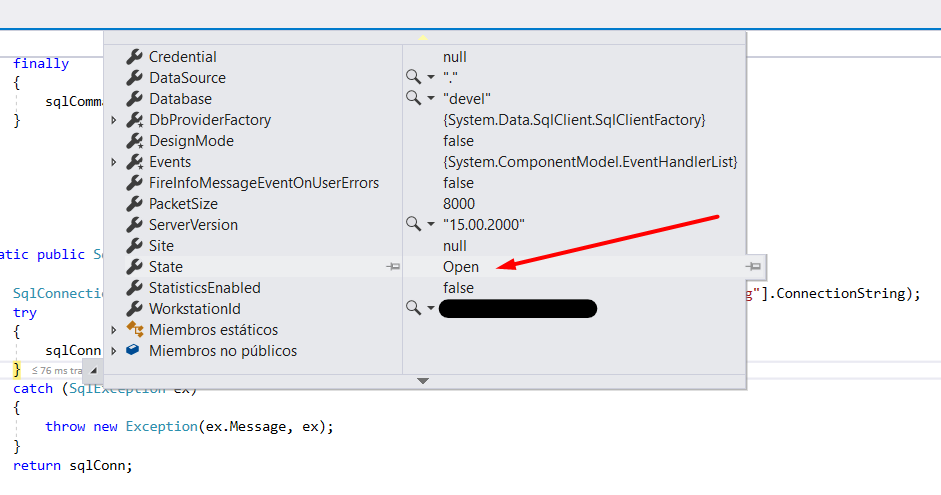Click the magnifier icon for DataSource value
Screen dimensions: 941x495
413,77
